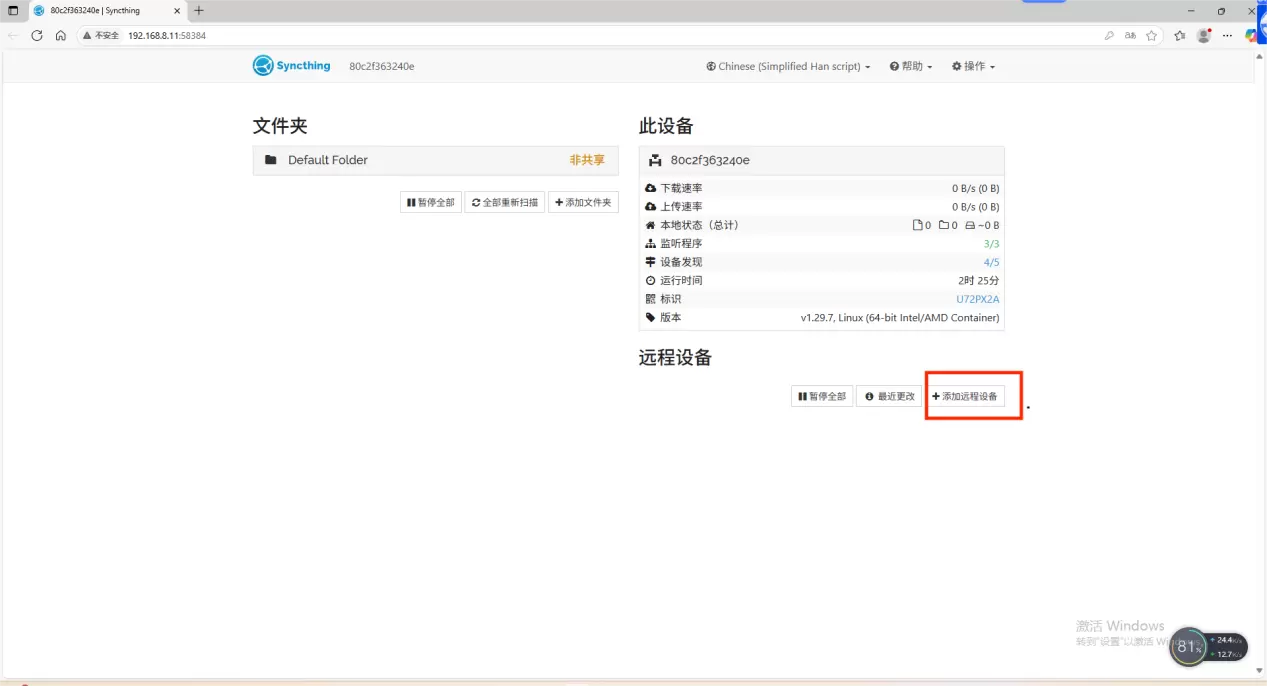Pause all folders with 暂停全部
Screen dimensions: 1267x686
click(x=431, y=202)
